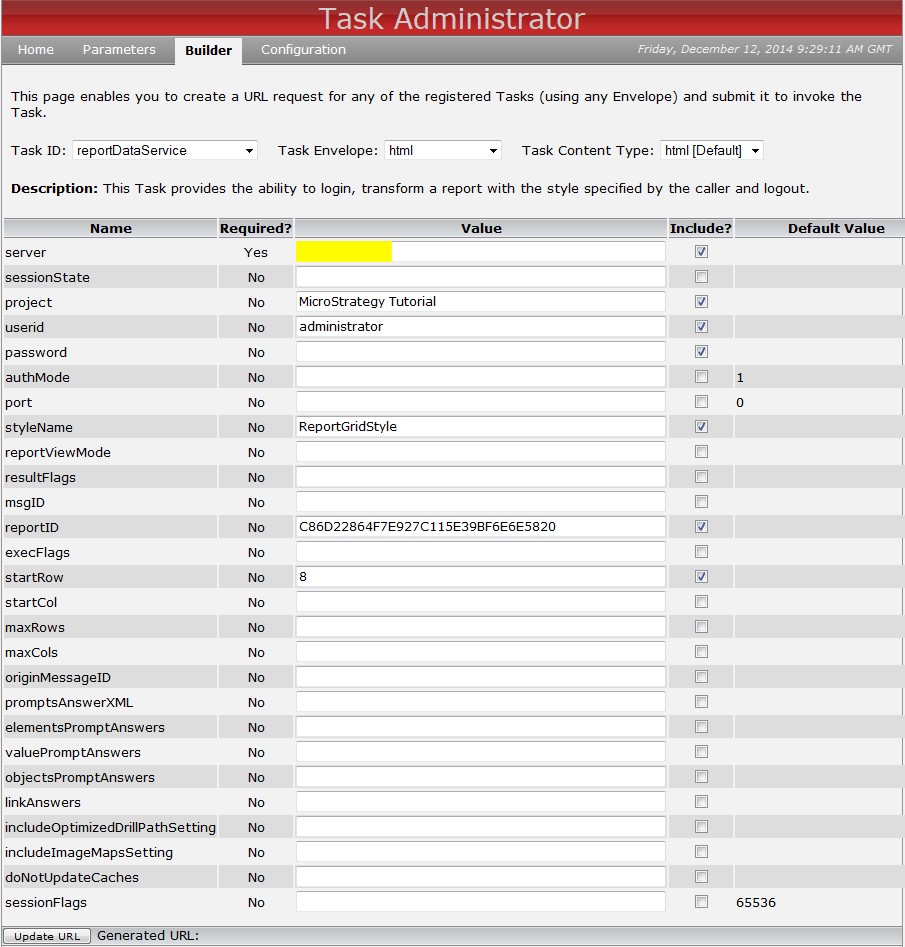Check Include for maxCols row

pos(701,652)
